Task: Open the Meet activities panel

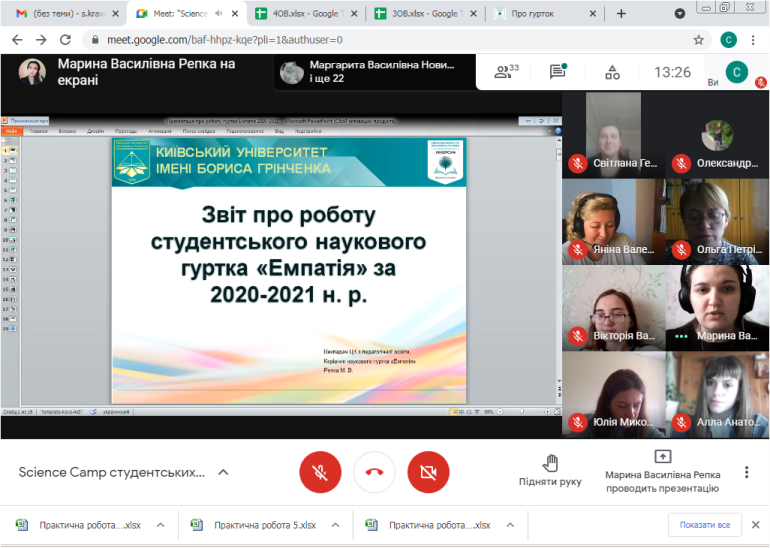Action: 612,72
